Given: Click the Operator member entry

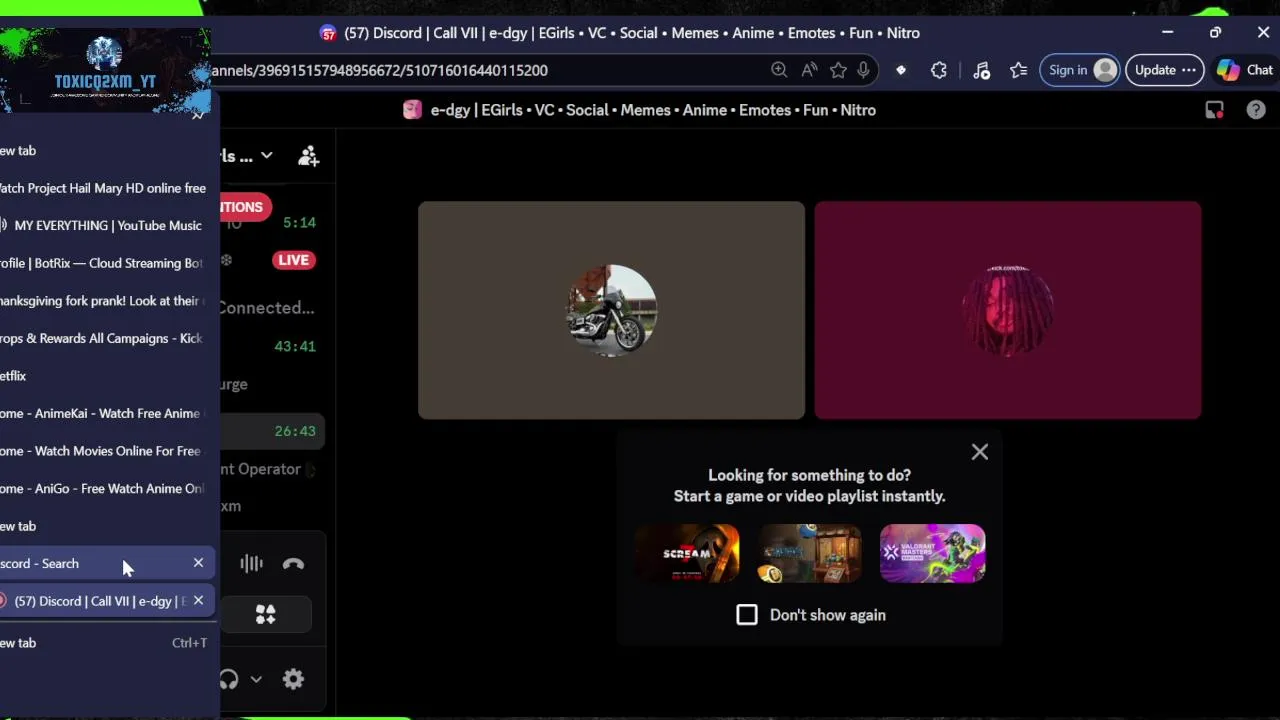Looking at the screenshot, I should pyautogui.click(x=268, y=469).
